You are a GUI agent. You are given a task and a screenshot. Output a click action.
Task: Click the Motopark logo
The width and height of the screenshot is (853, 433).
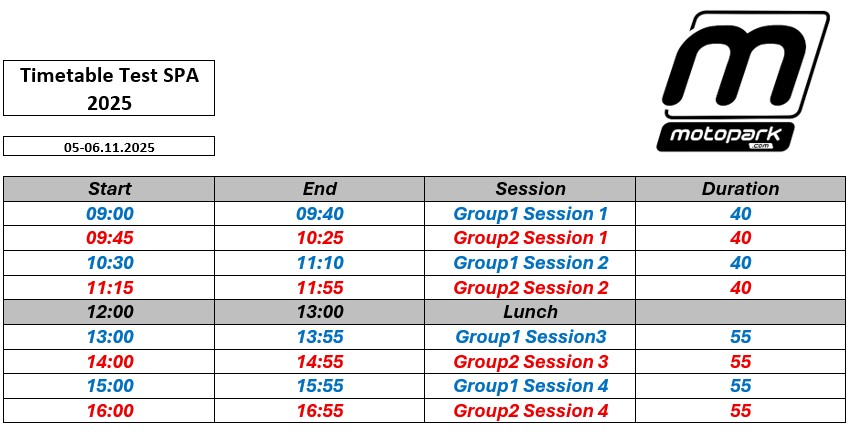(744, 80)
